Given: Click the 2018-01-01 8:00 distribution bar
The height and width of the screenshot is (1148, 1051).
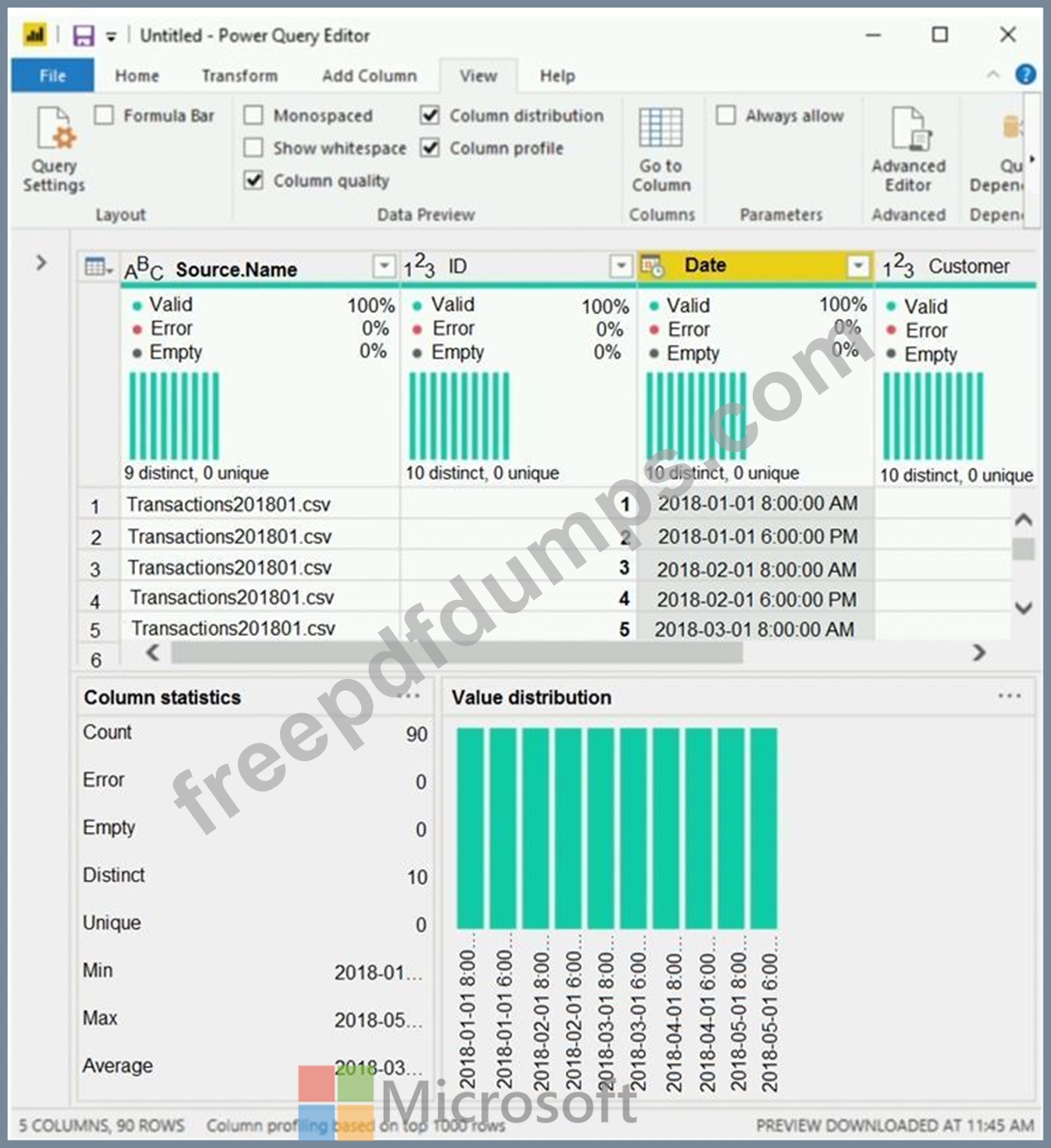Looking at the screenshot, I should coord(470,828).
